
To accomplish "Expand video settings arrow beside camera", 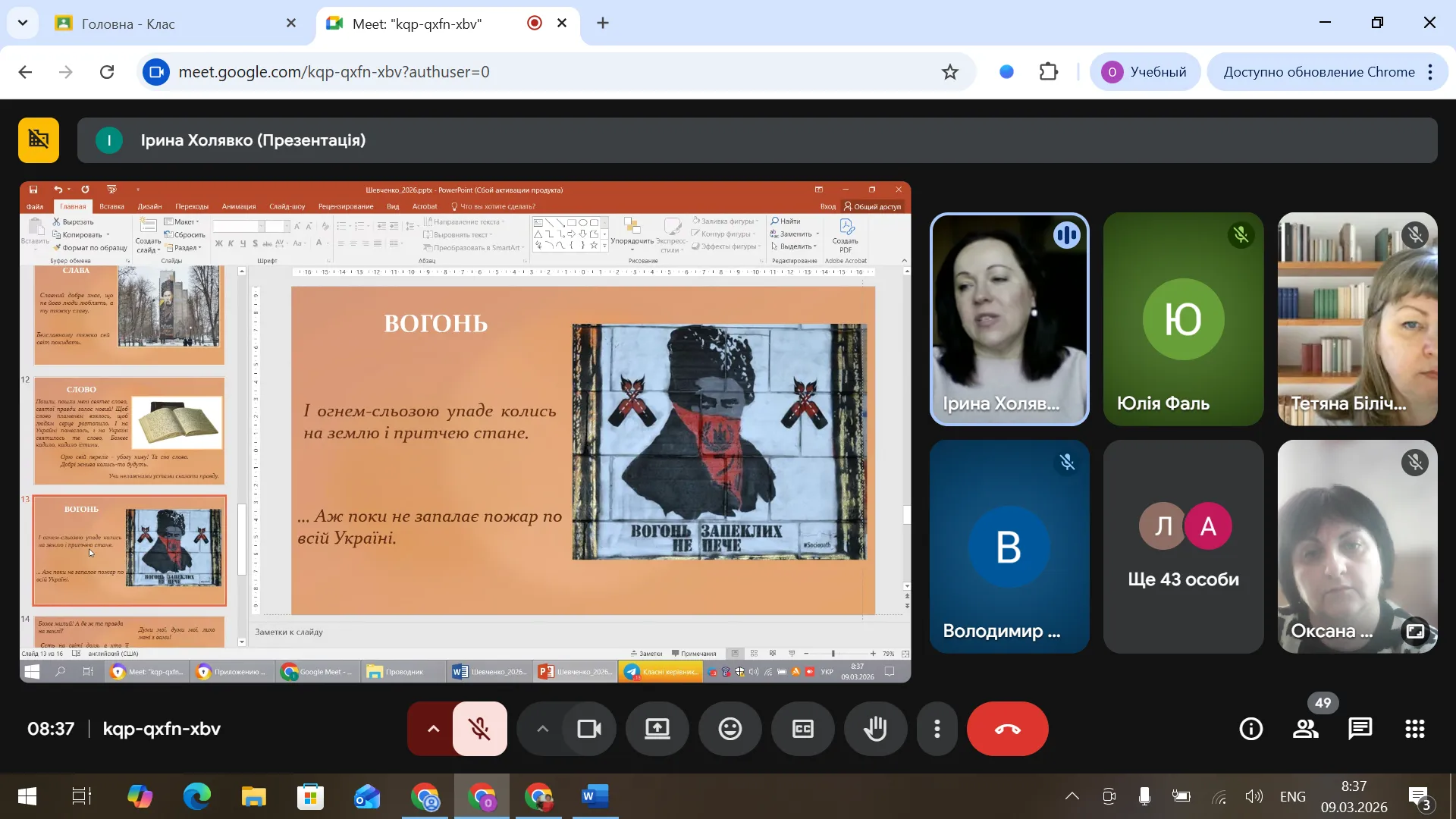I will tap(542, 730).
